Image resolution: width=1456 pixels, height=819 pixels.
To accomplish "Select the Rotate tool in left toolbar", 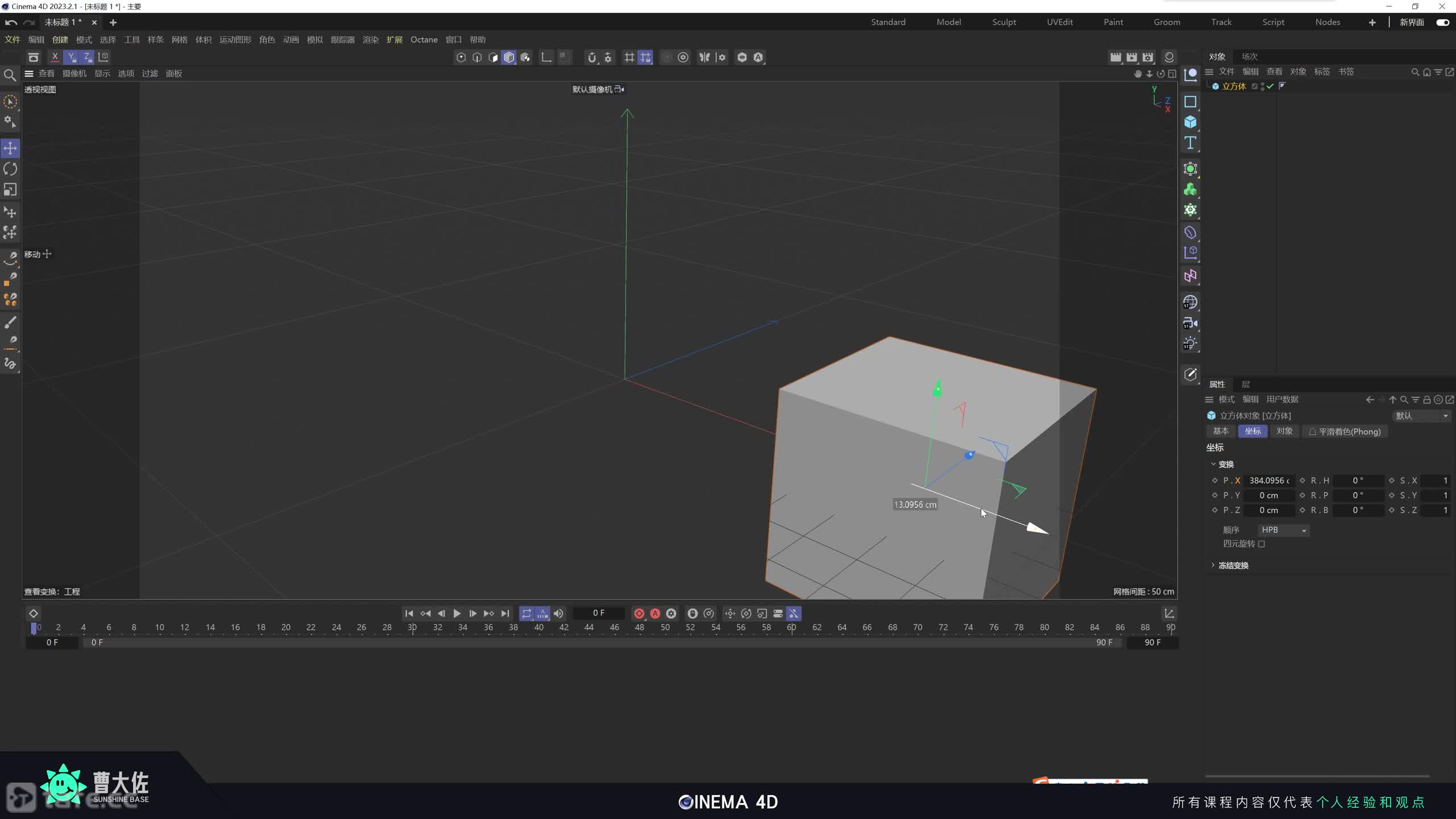I will click(x=10, y=169).
